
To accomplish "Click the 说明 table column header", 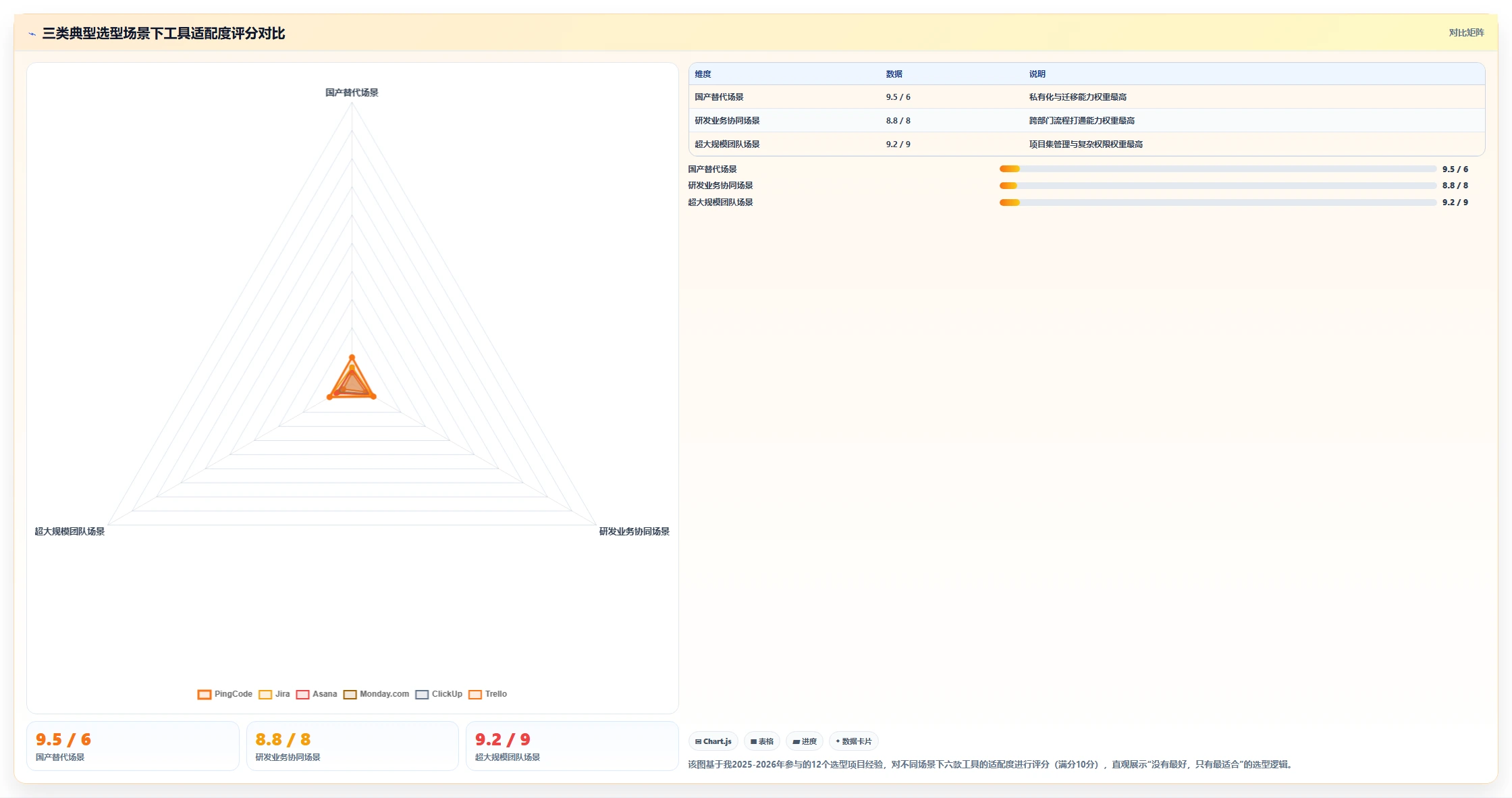I will click(1037, 74).
